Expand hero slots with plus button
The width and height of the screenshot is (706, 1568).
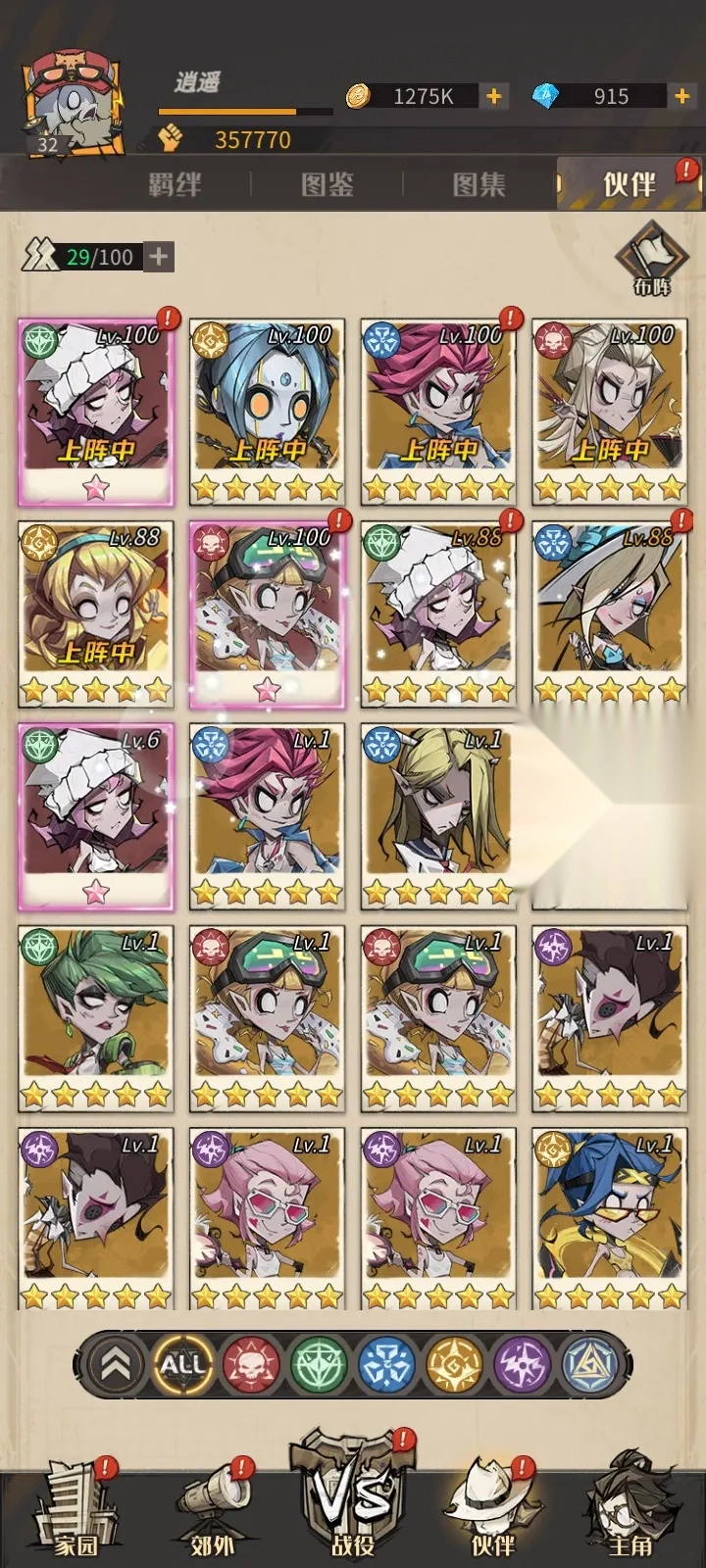(x=159, y=257)
